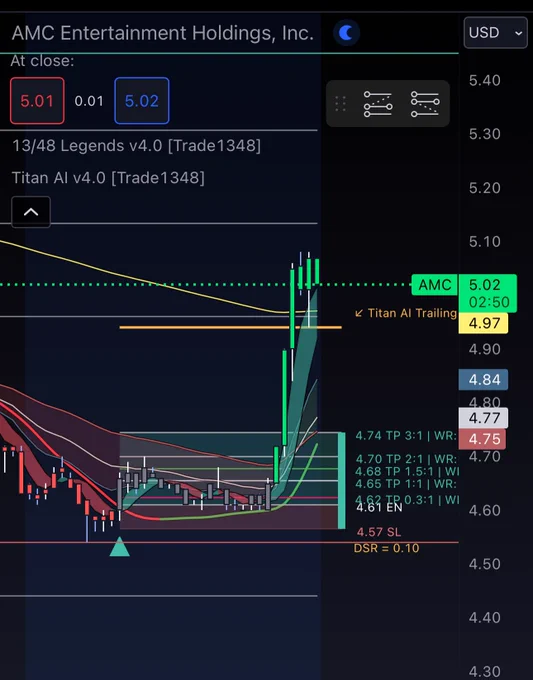The width and height of the screenshot is (533, 680).
Task: Open the USD currency dropdown
Action: coord(495,33)
